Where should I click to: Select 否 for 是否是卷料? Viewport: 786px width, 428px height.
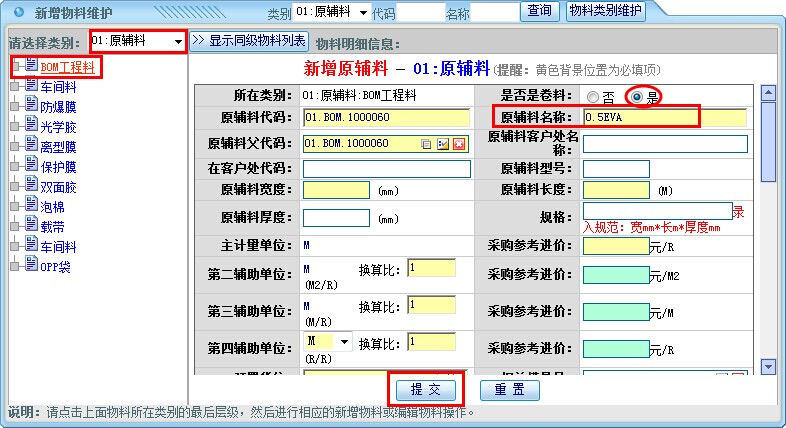pyautogui.click(x=593, y=97)
